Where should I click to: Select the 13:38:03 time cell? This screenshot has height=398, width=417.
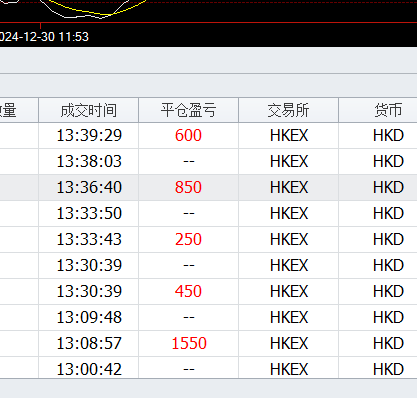point(89,161)
